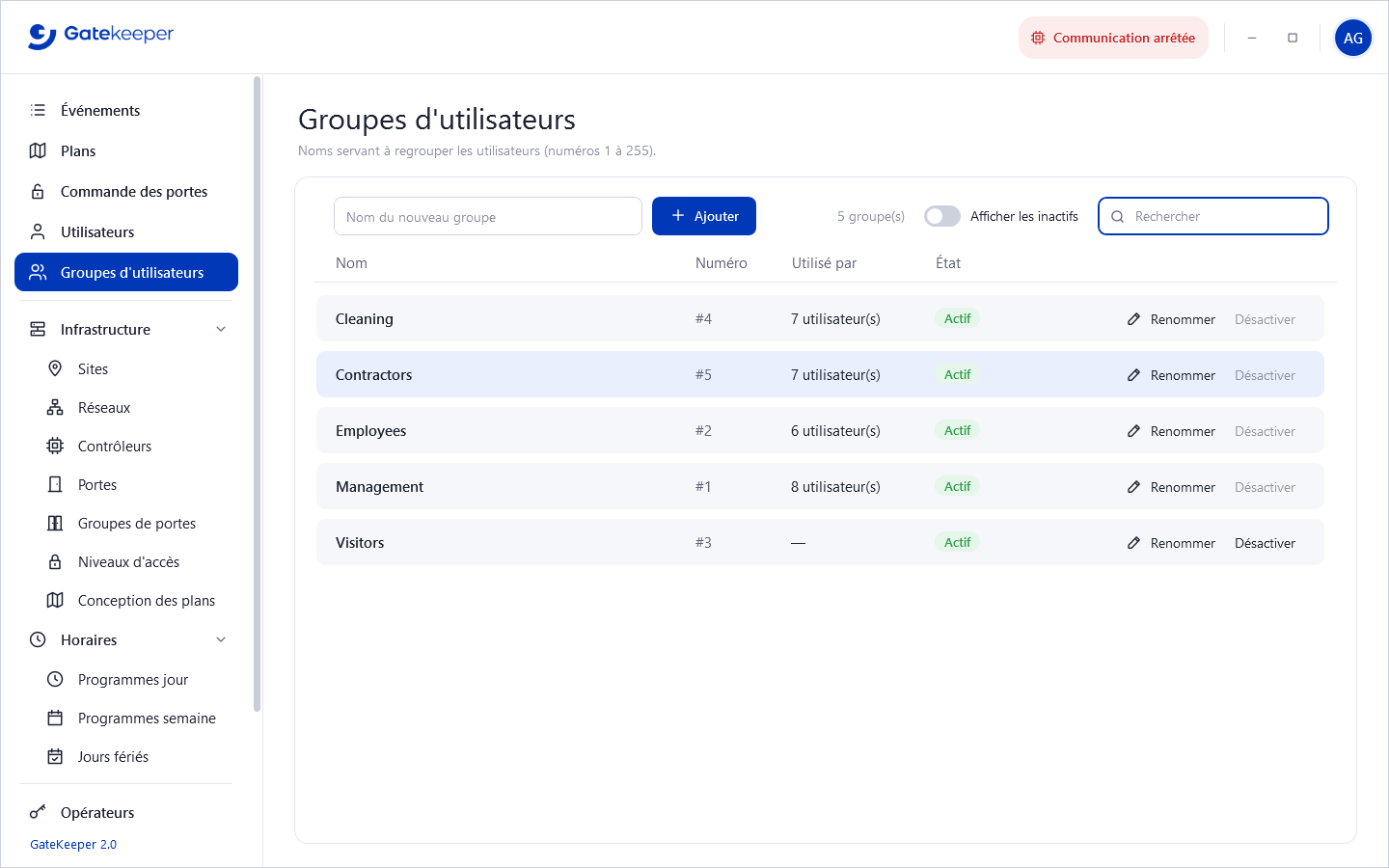This screenshot has width=1389, height=868.
Task: Click the Plans map icon
Action: [38, 150]
